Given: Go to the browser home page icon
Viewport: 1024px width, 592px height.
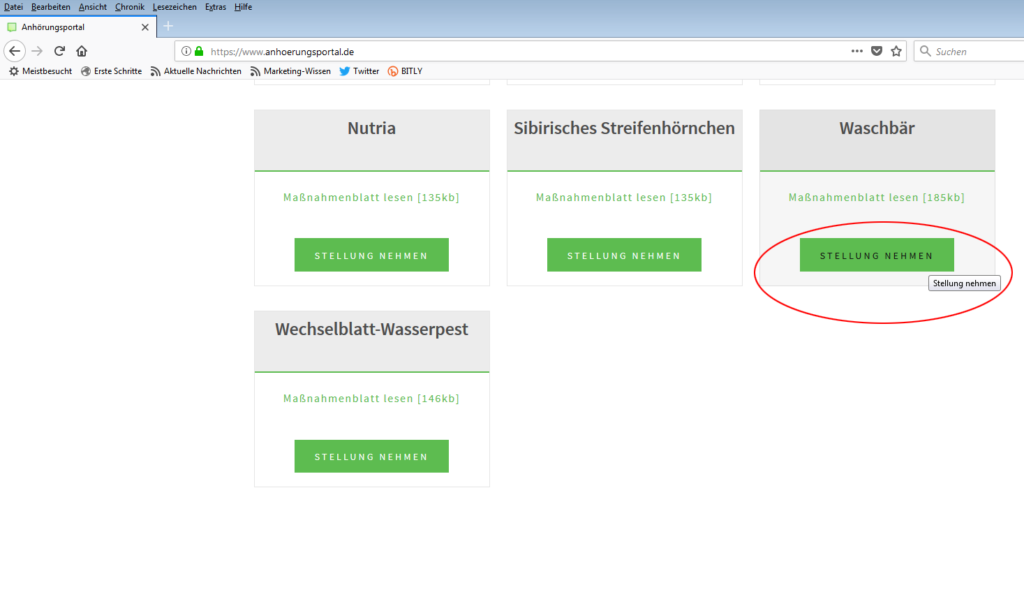Looking at the screenshot, I should click(x=82, y=51).
